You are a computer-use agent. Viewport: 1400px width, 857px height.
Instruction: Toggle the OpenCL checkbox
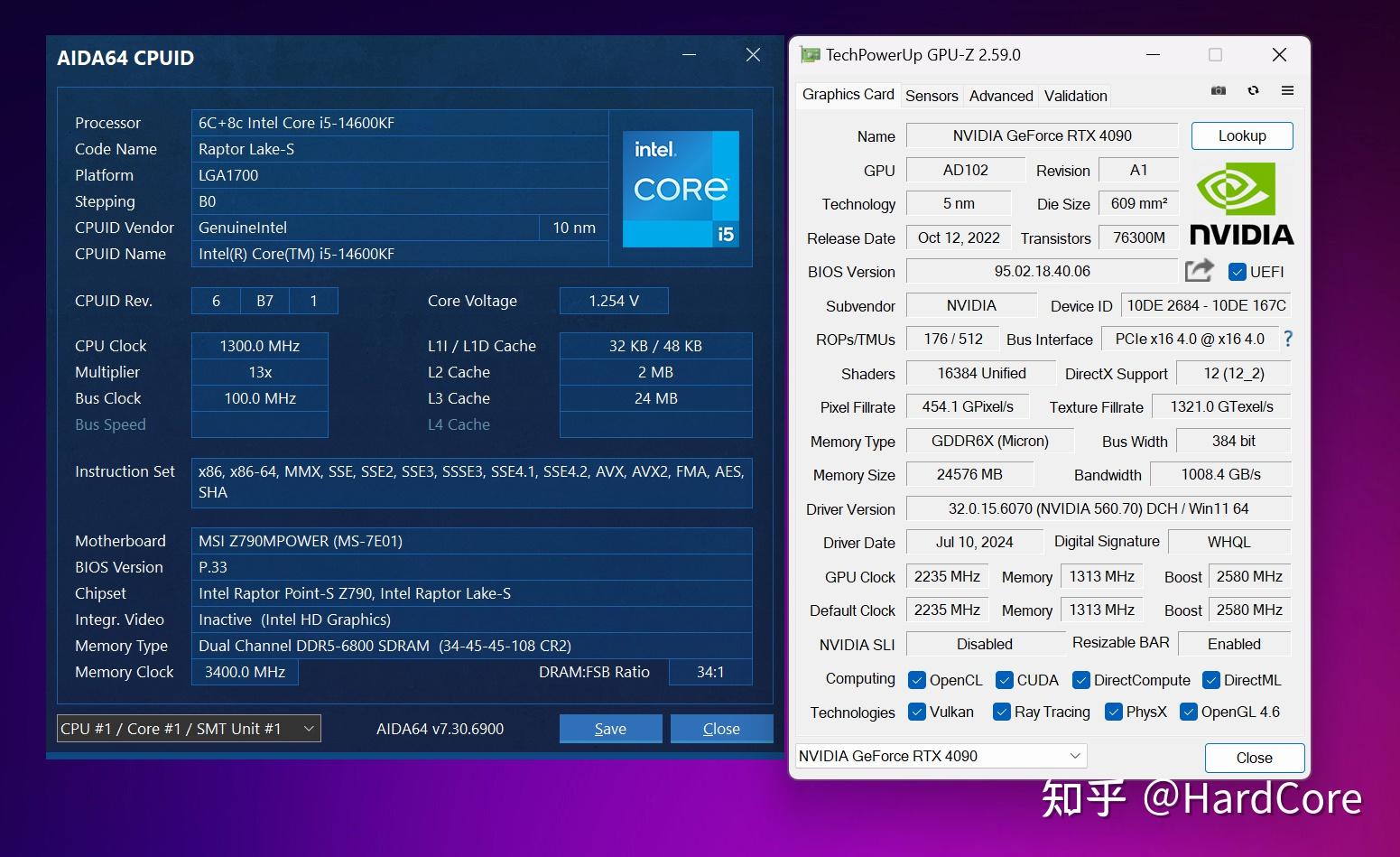pos(917,680)
